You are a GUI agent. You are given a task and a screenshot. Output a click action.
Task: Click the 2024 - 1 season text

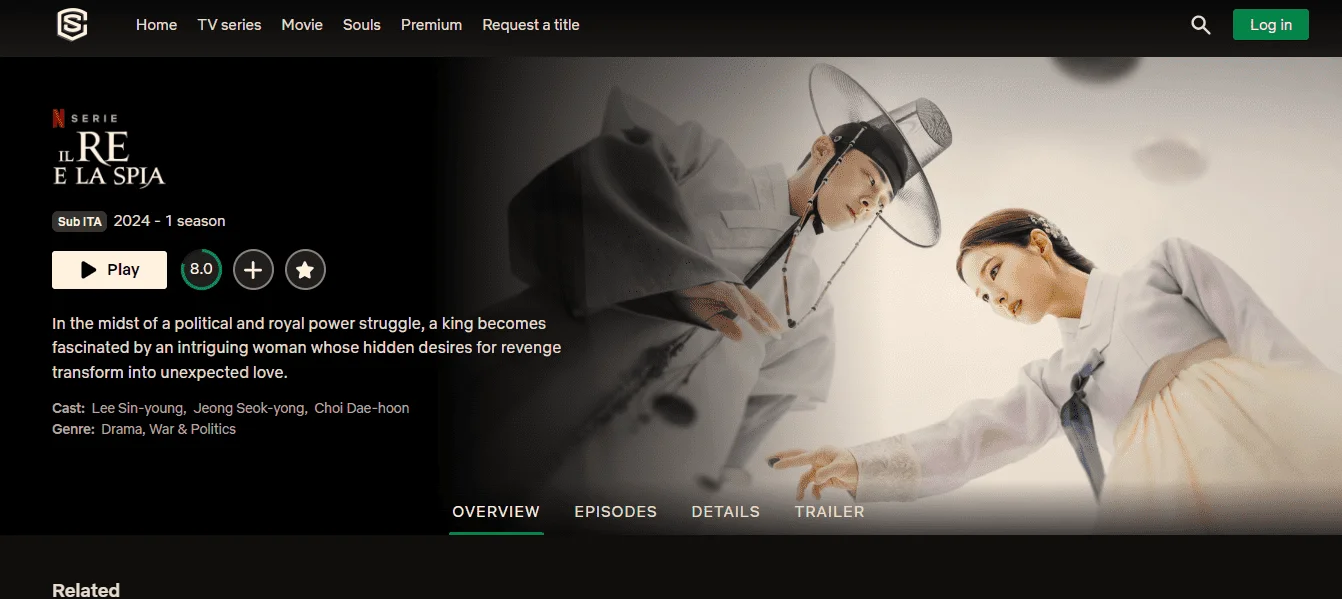[170, 221]
